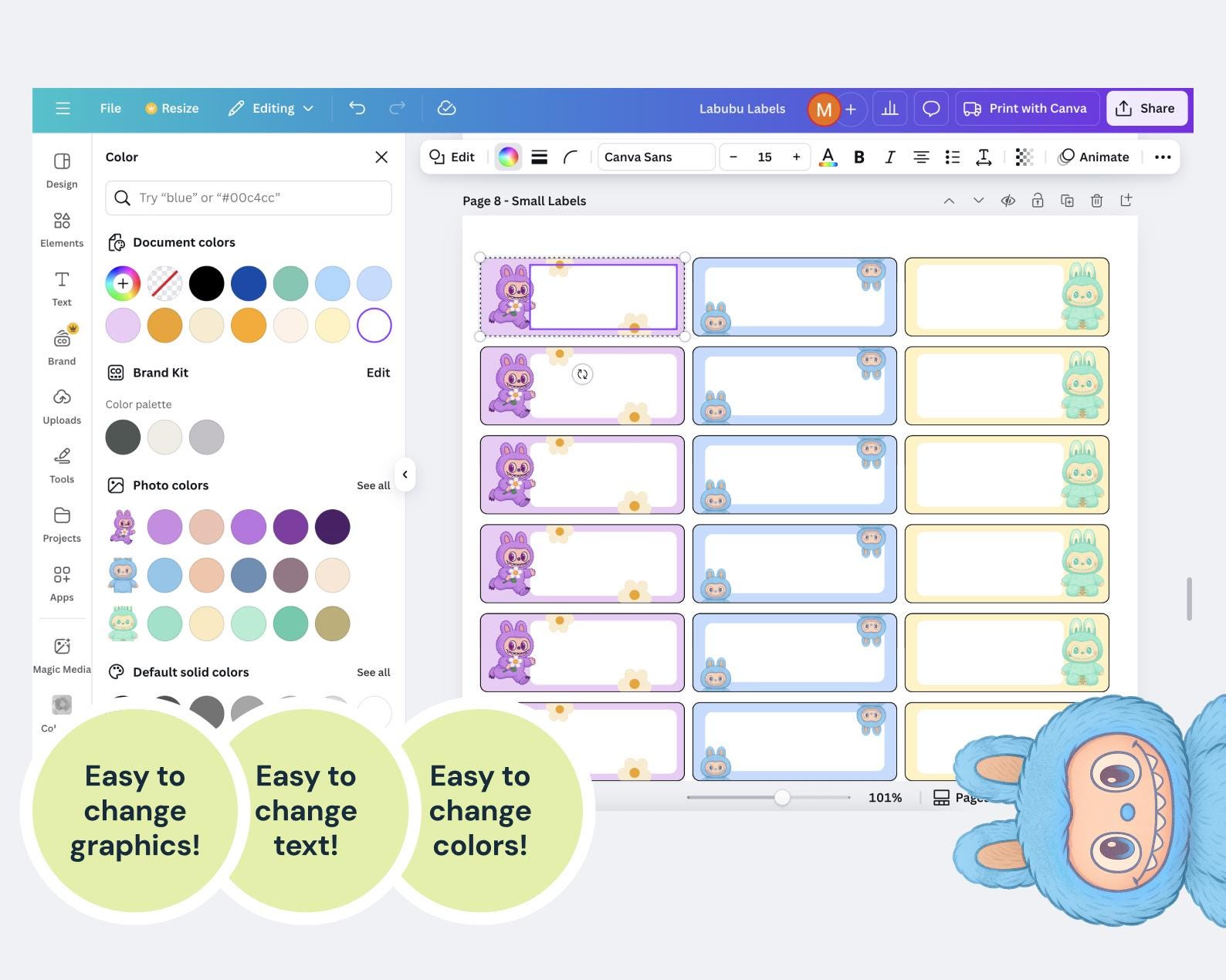
Task: Click See all for Photo colors
Action: click(x=373, y=485)
